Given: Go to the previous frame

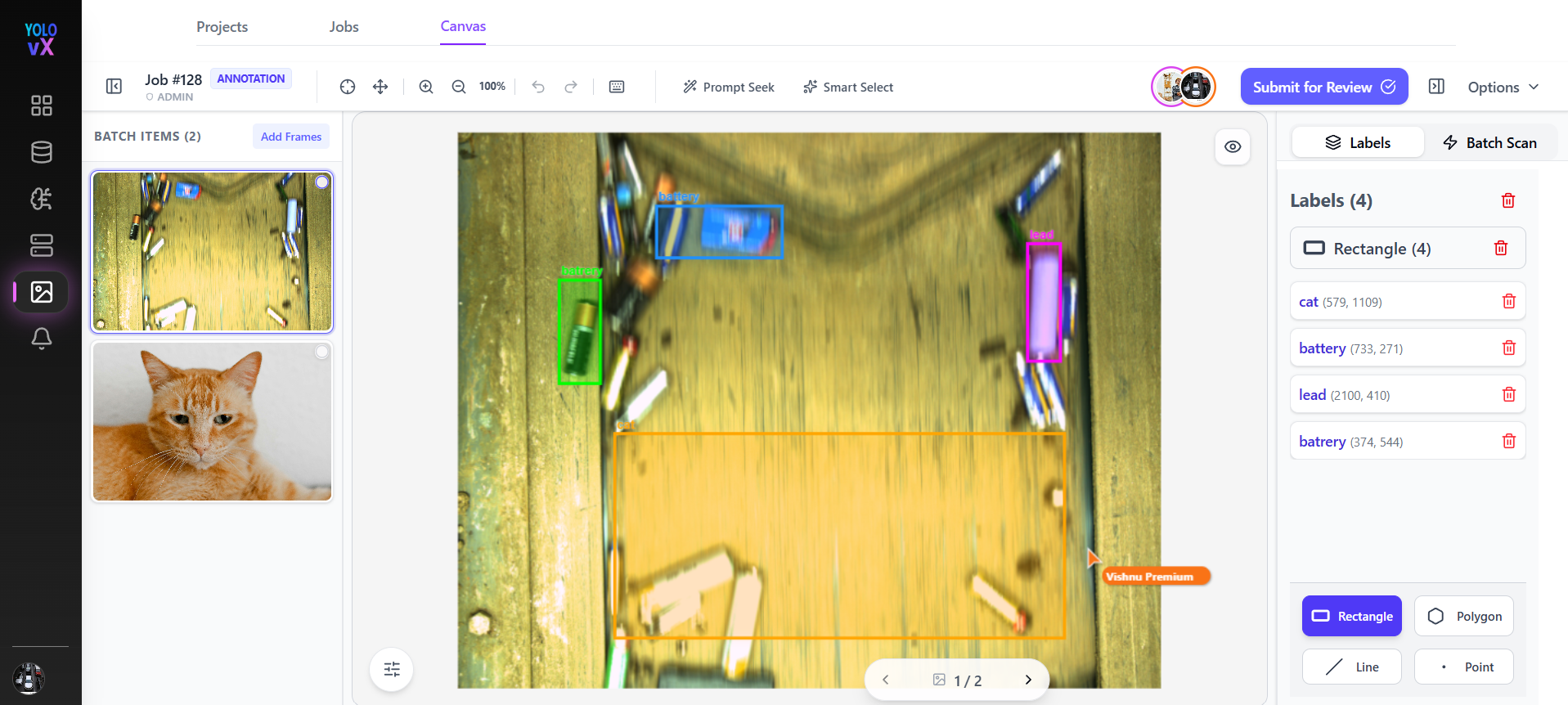Looking at the screenshot, I should pyautogui.click(x=886, y=680).
